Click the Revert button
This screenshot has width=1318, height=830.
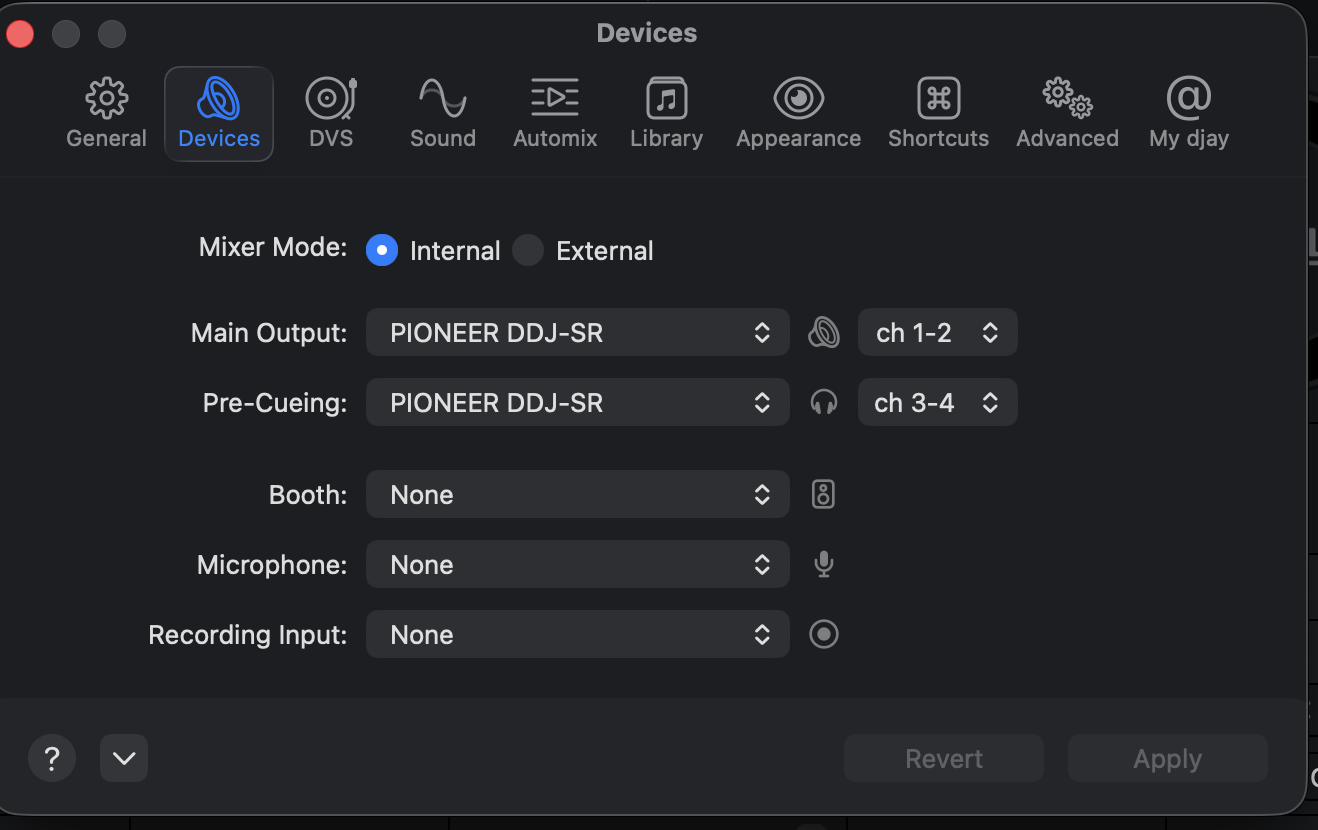pos(944,758)
